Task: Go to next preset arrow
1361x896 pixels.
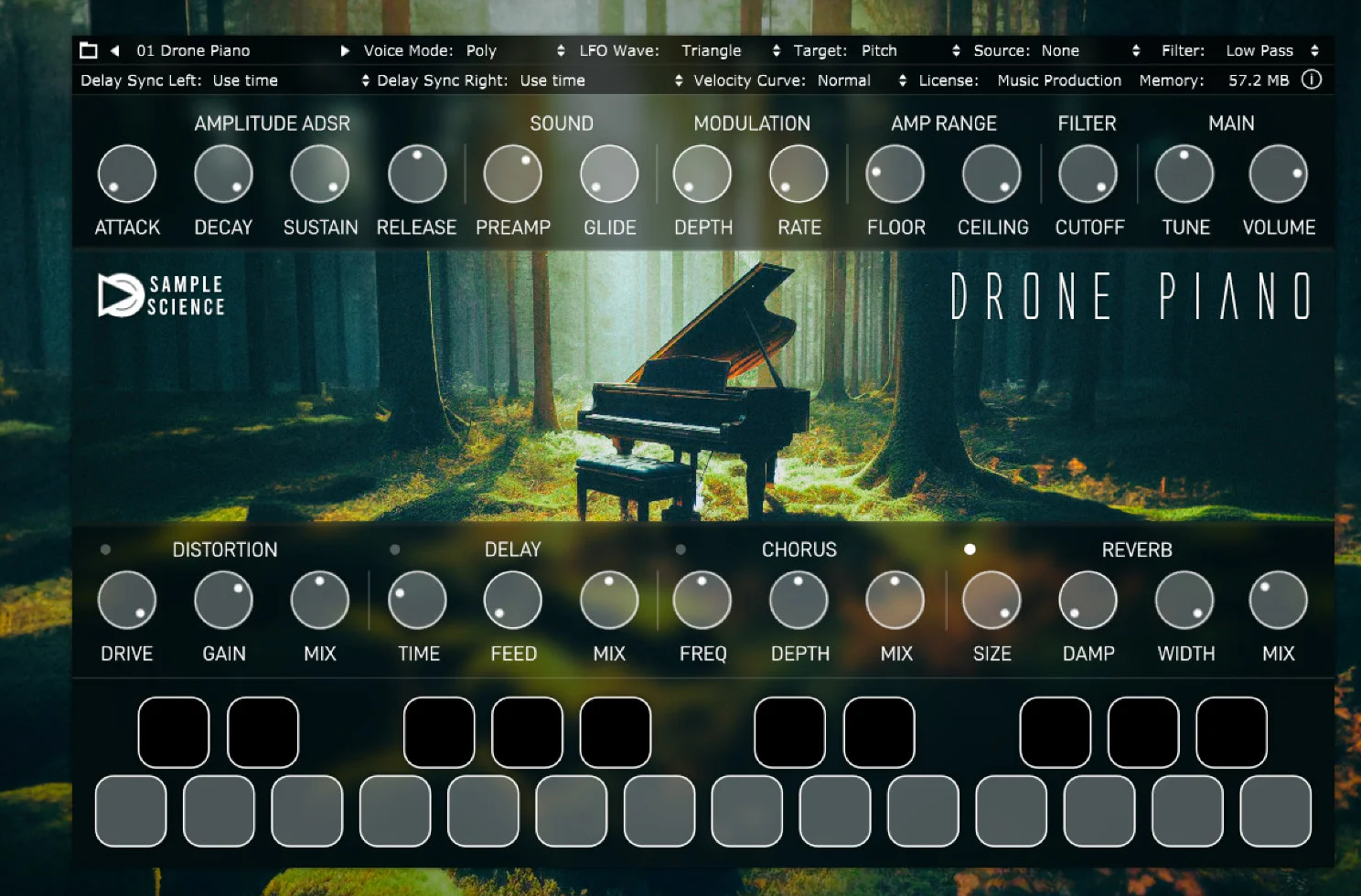Action: click(x=345, y=50)
